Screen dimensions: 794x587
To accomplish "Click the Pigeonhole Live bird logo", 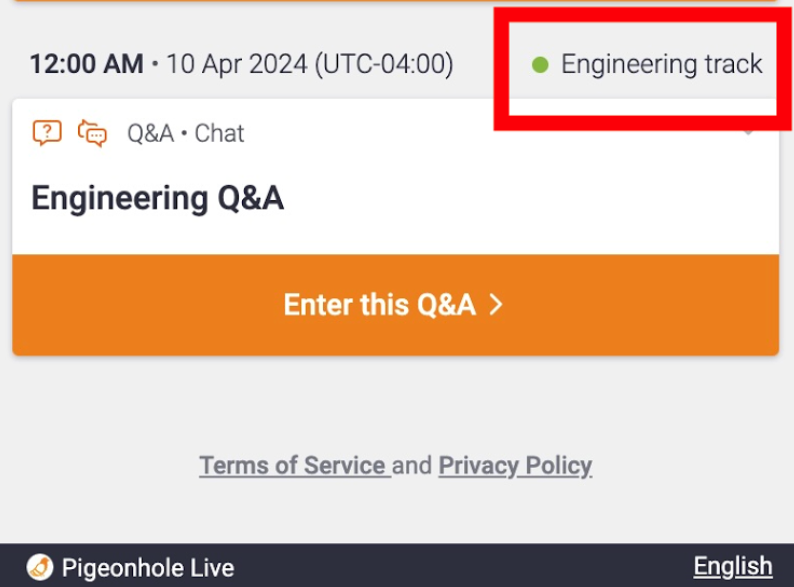I will tap(40, 567).
